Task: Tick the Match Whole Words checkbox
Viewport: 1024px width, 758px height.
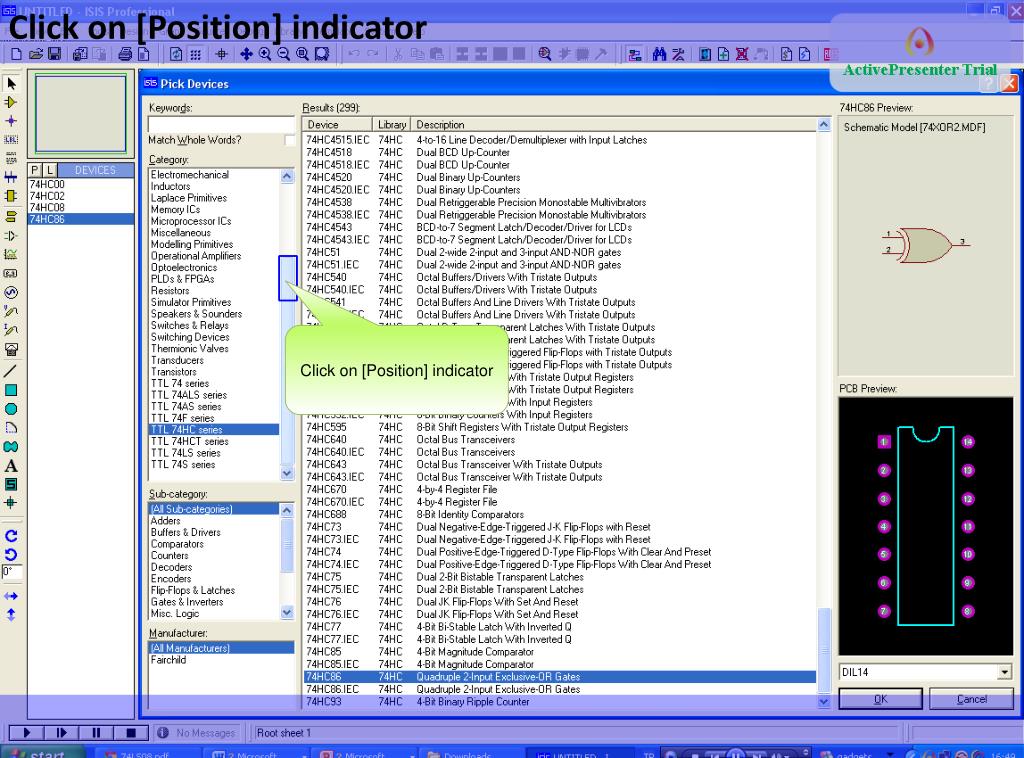Action: (x=289, y=140)
